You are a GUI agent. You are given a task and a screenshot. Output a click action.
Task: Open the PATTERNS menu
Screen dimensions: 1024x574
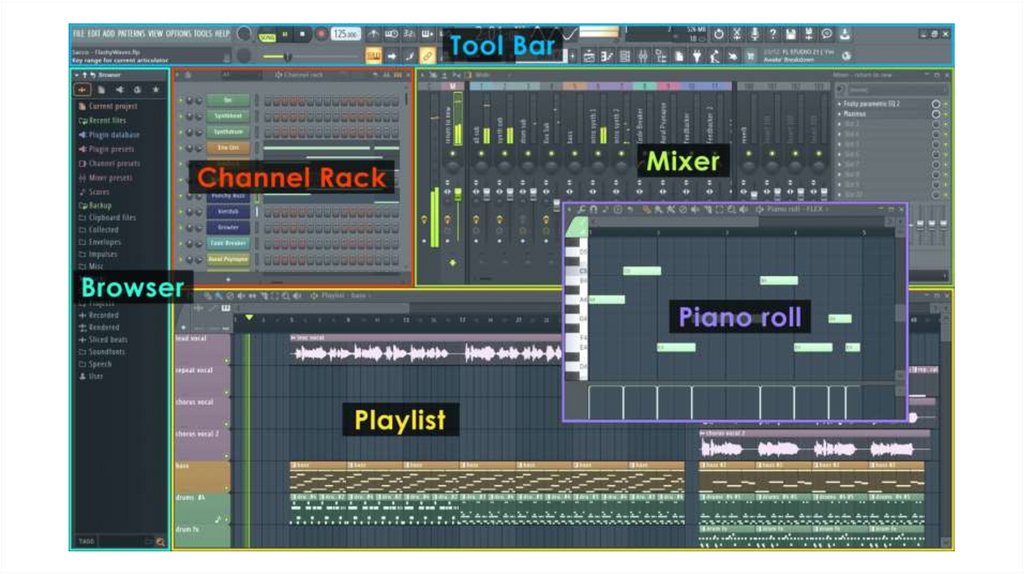(131, 34)
